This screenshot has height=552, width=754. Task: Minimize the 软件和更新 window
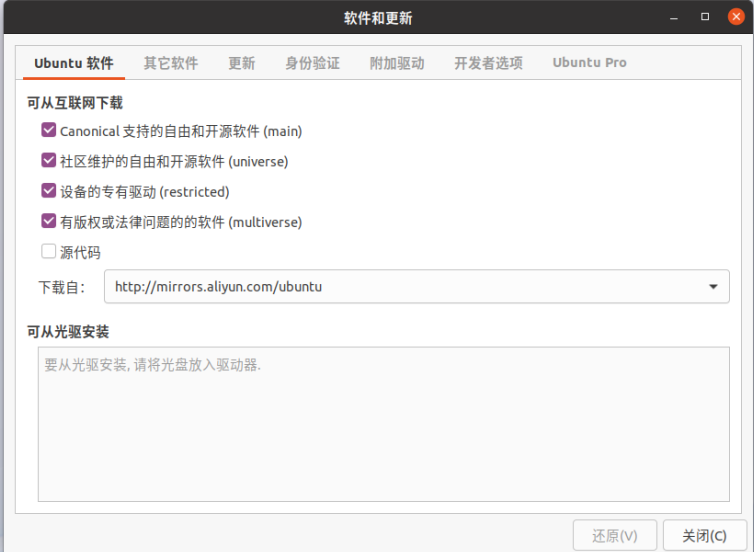pyautogui.click(x=678, y=17)
